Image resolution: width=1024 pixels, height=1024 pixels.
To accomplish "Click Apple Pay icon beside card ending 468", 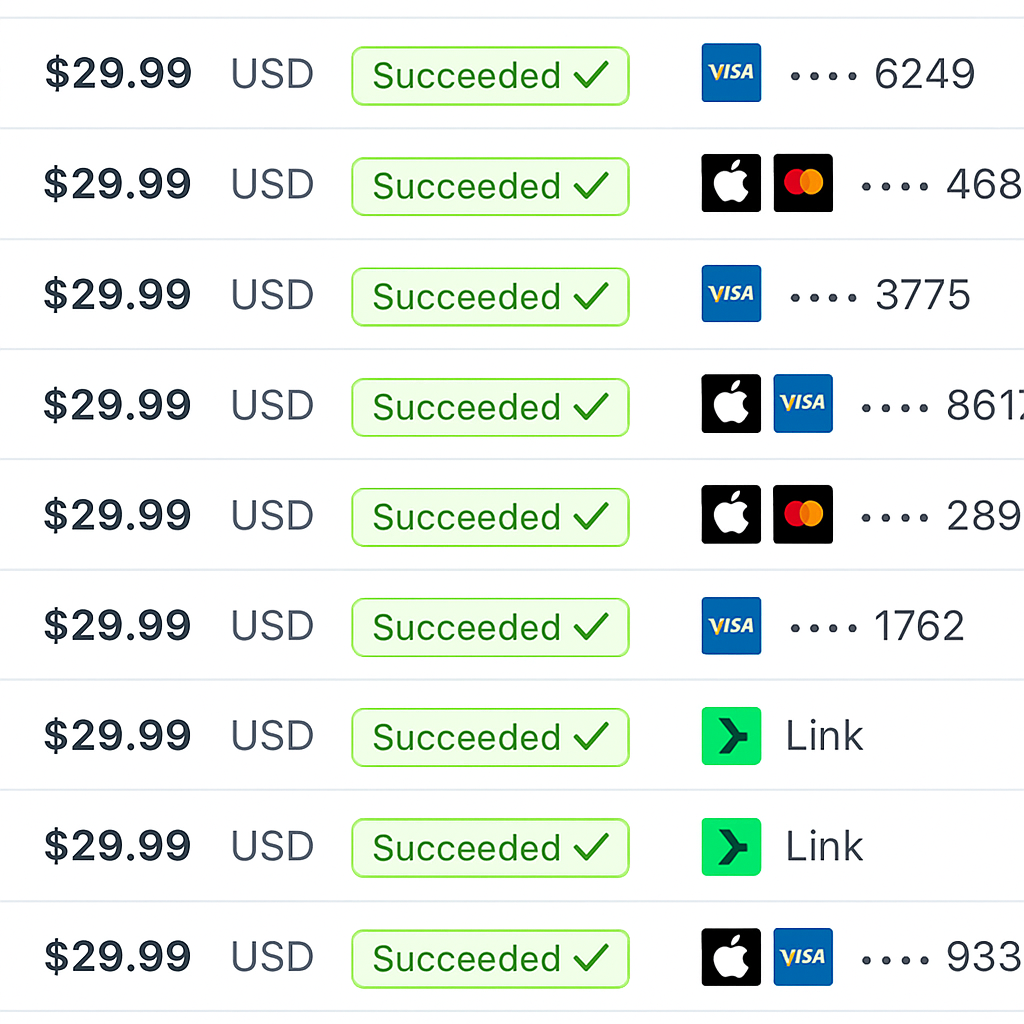I will 731,183.
